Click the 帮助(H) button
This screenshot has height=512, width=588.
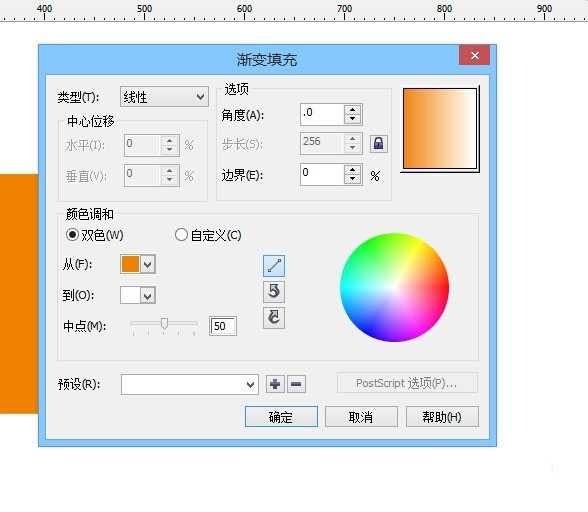tap(442, 417)
